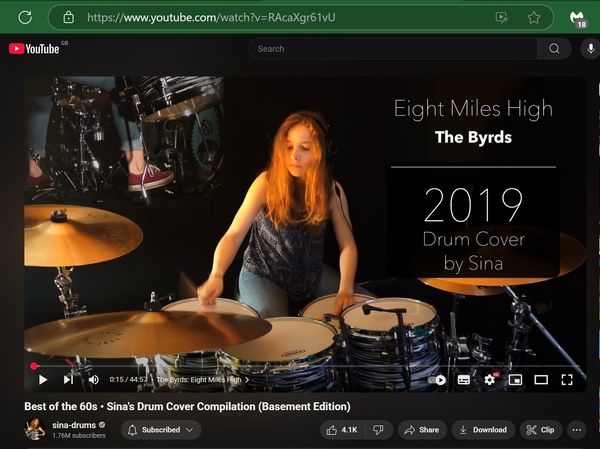The height and width of the screenshot is (449, 600).
Task: Play the video
Action: [43, 379]
